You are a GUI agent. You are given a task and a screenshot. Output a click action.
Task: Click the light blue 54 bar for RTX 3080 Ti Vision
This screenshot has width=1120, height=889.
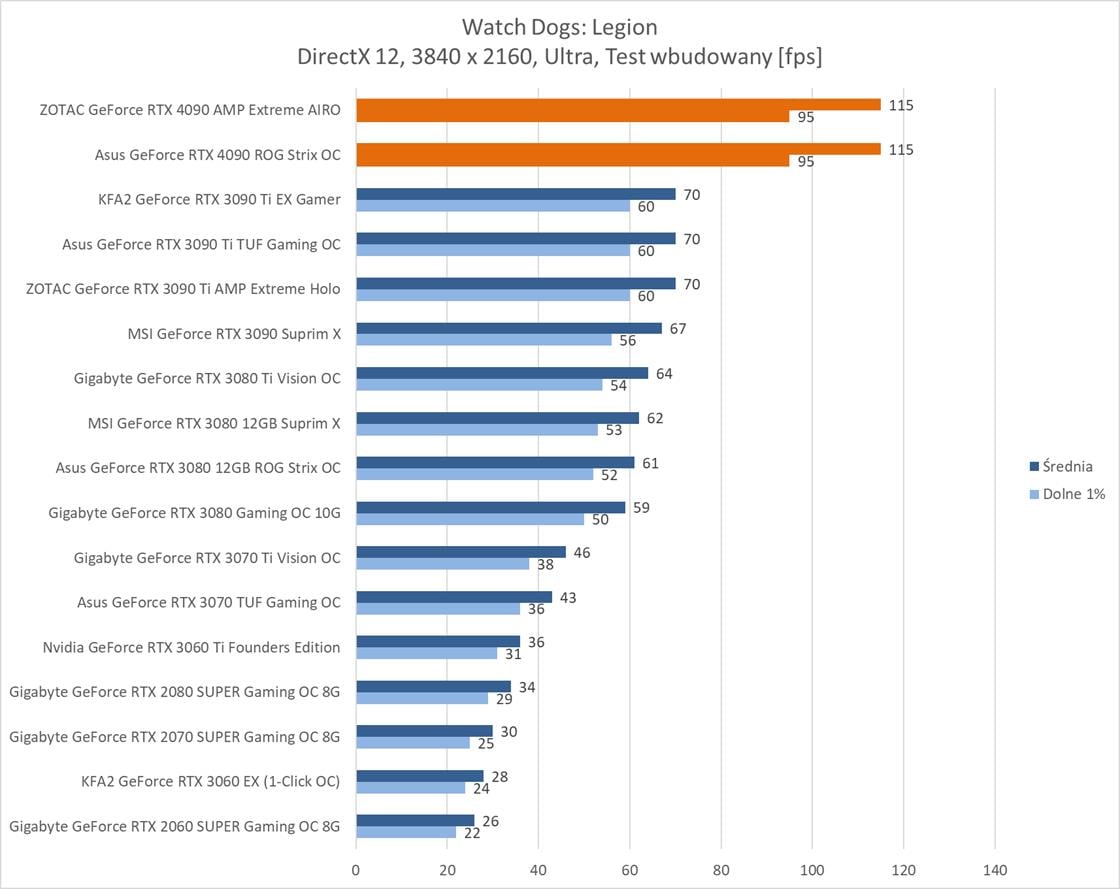[x=479, y=385]
